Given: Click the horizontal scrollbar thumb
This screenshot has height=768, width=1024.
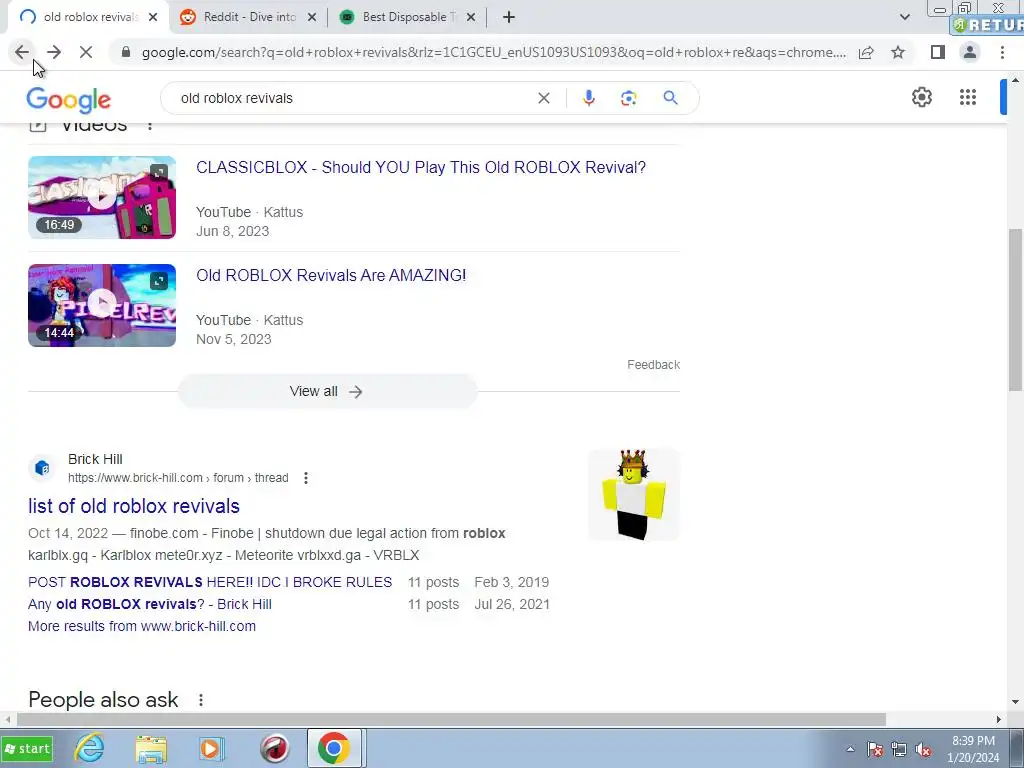Looking at the screenshot, I should 451,719.
